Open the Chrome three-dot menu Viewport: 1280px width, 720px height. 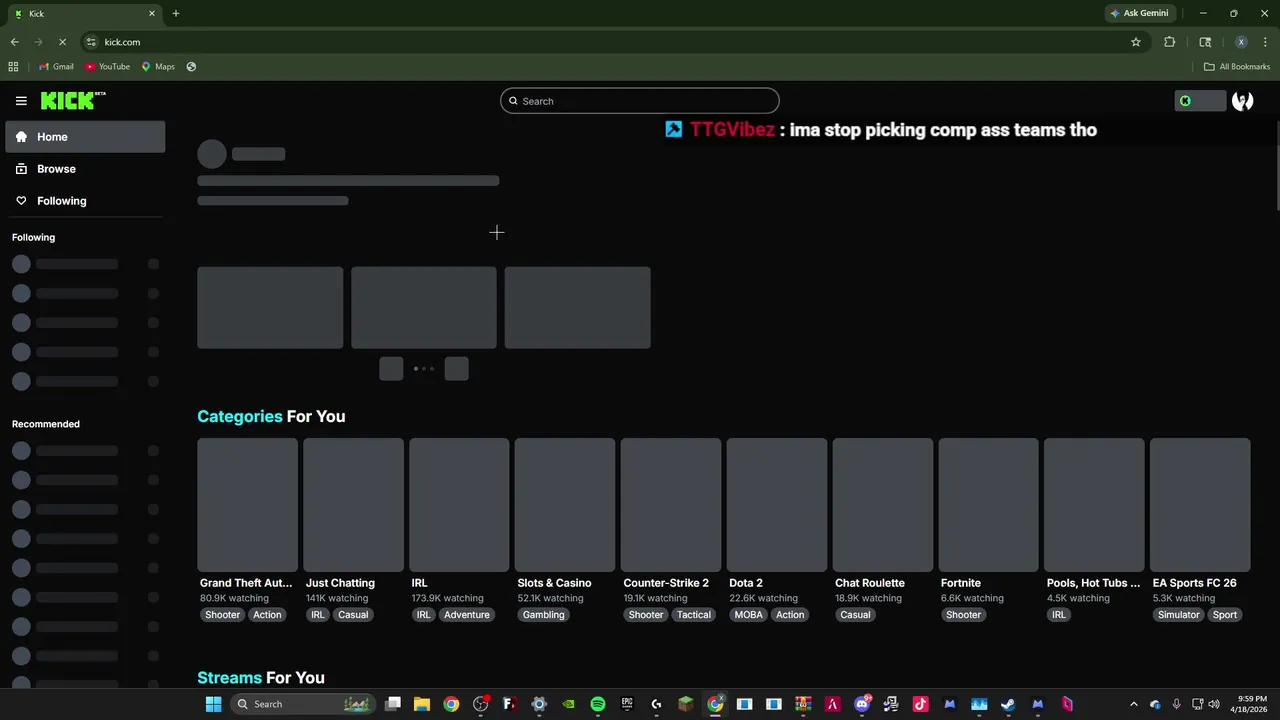1266,42
